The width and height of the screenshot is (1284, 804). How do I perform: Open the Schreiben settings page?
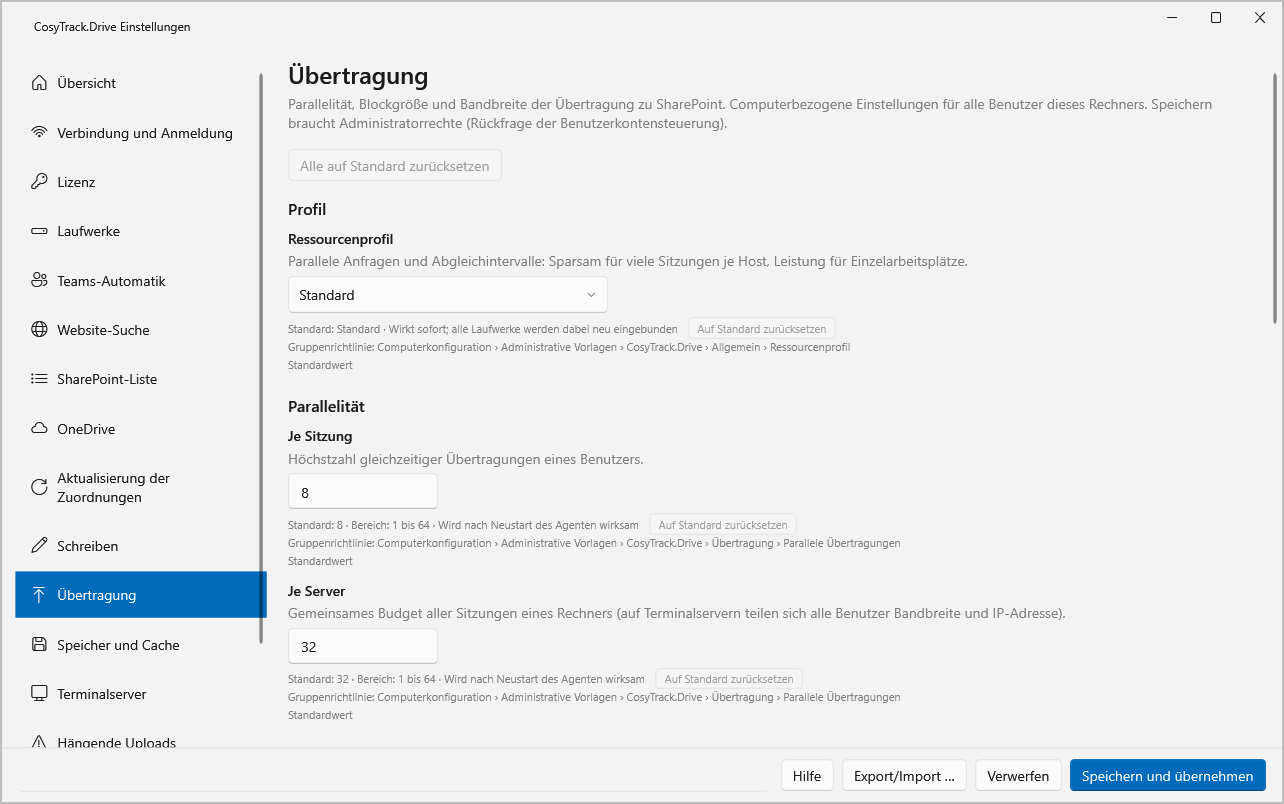point(141,546)
